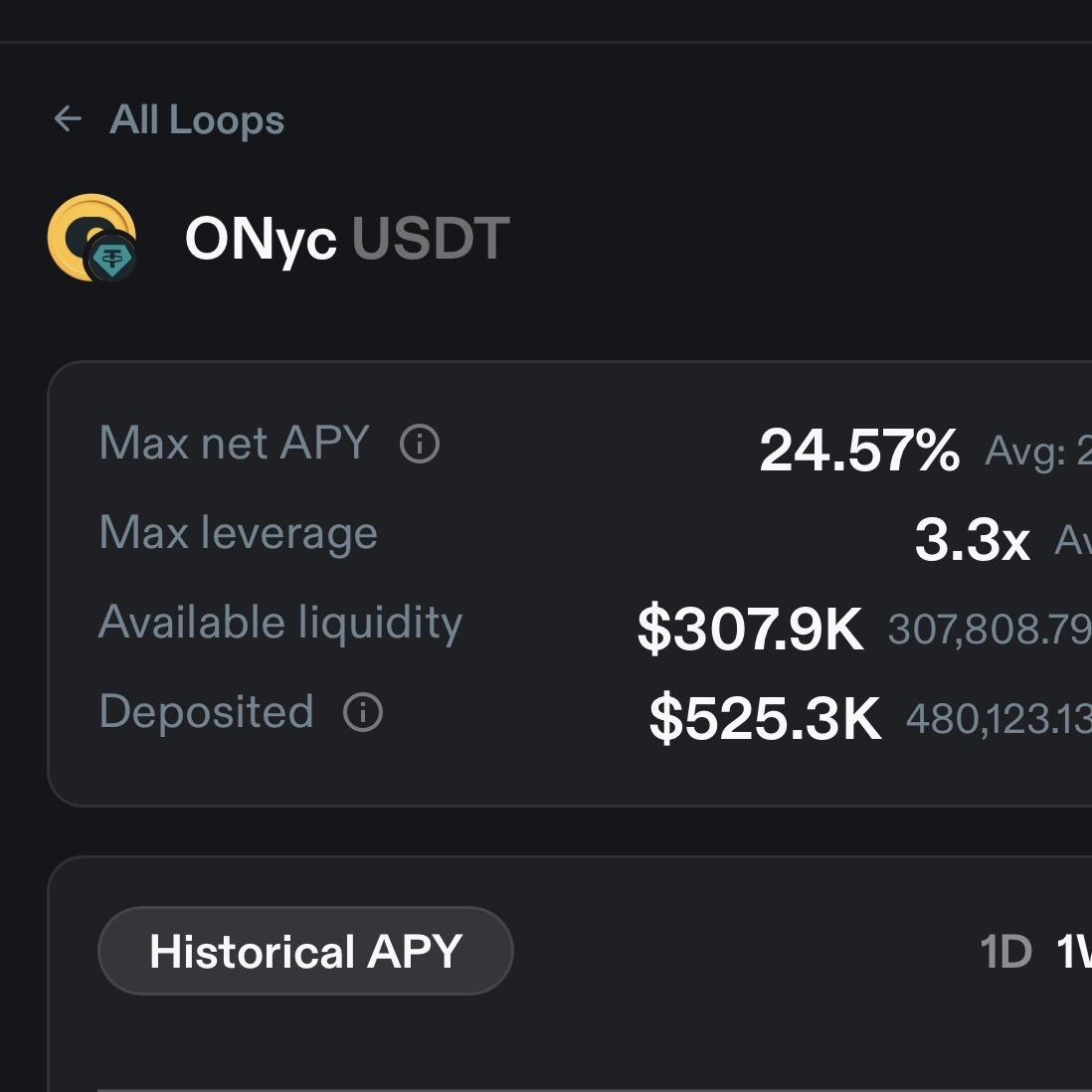Switch chart range to 1W
This screenshot has width=1092, height=1092.
click(x=1074, y=952)
